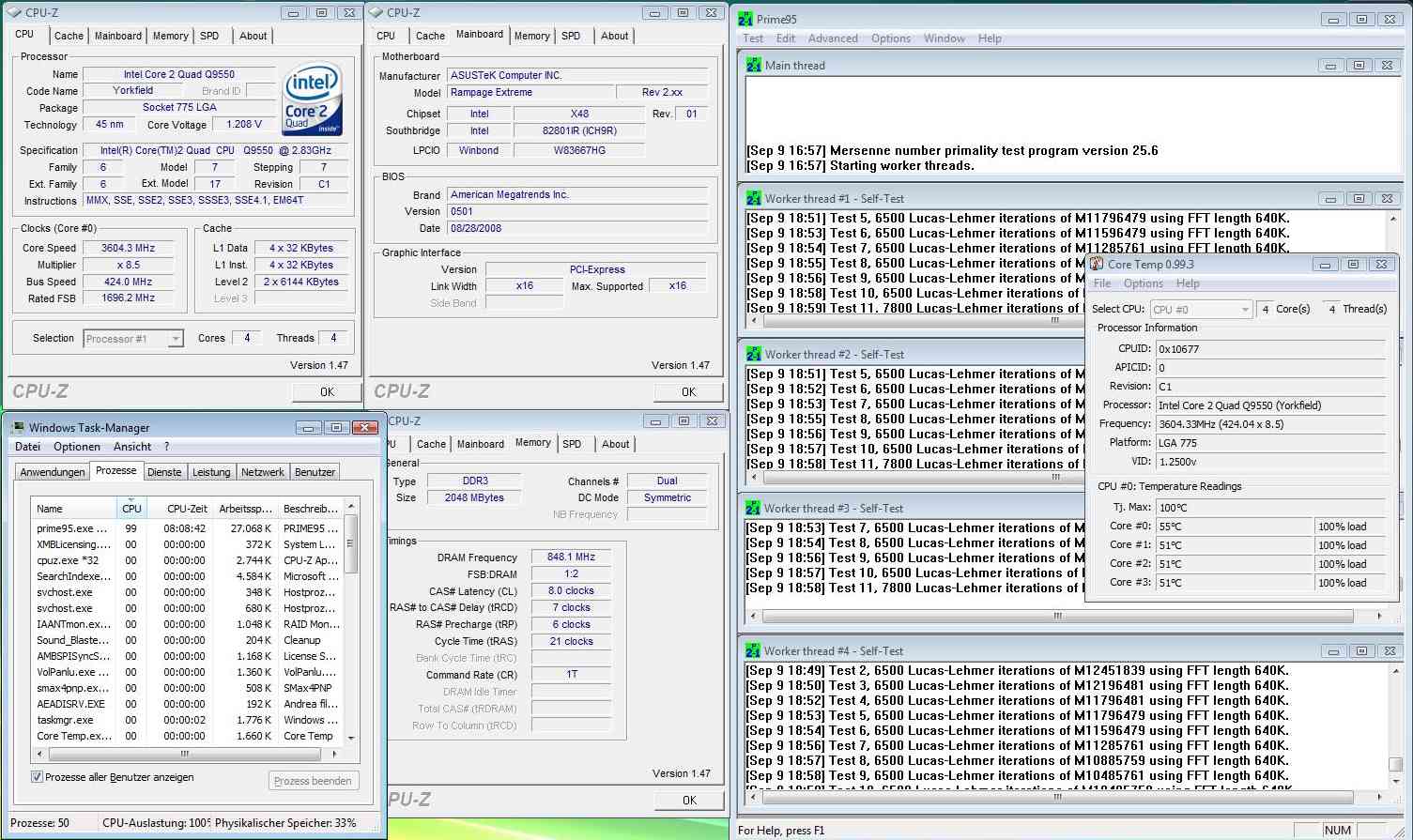Minimize the Main thread child window

point(1330,66)
